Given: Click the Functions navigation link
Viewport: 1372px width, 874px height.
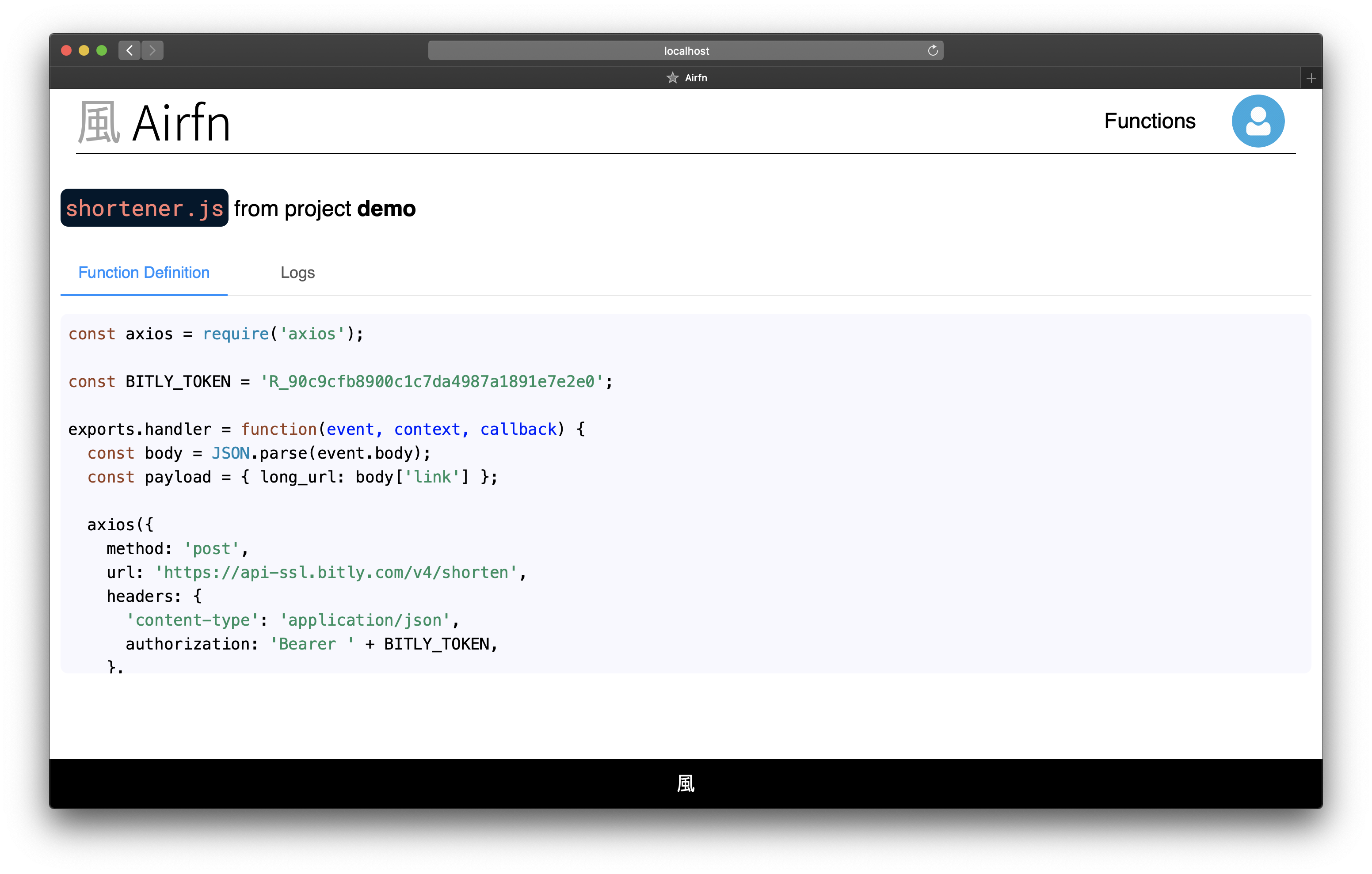Looking at the screenshot, I should 1150,120.
